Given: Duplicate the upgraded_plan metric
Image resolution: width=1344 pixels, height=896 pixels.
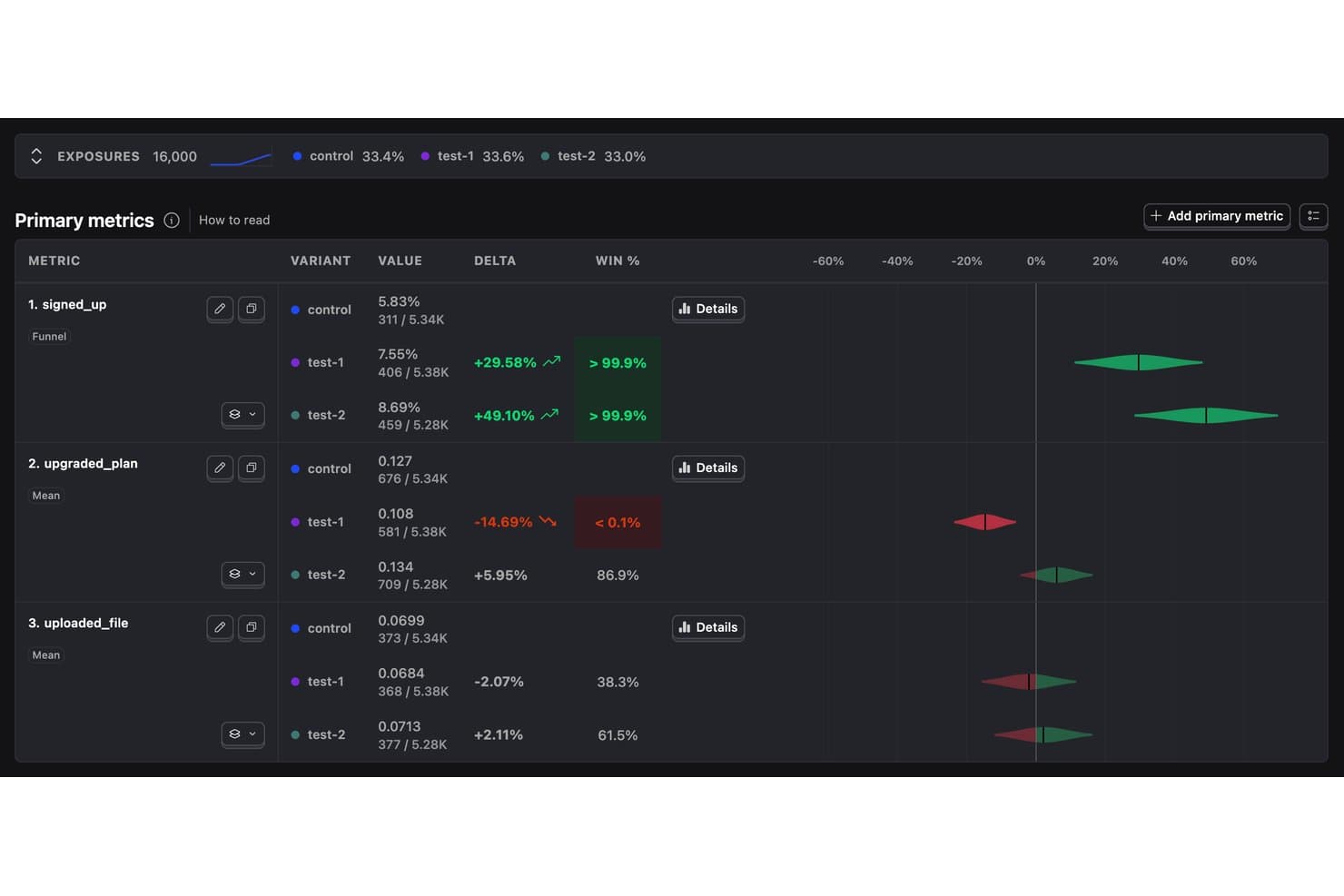Looking at the screenshot, I should tap(252, 468).
